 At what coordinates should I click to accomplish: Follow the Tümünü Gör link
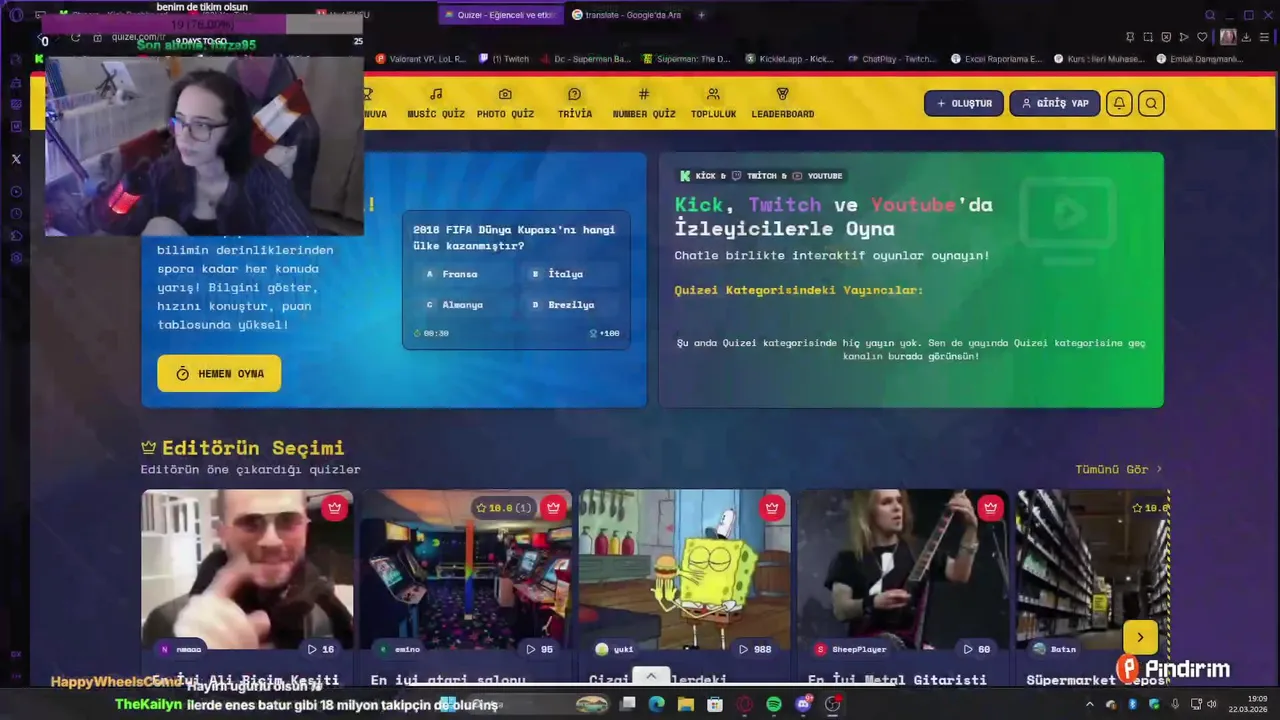(1119, 469)
